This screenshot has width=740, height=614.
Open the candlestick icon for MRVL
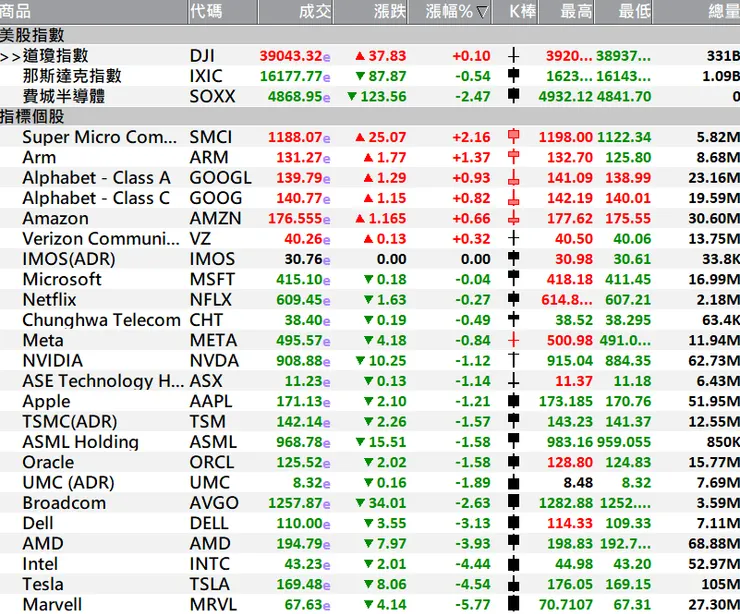pyautogui.click(x=513, y=604)
